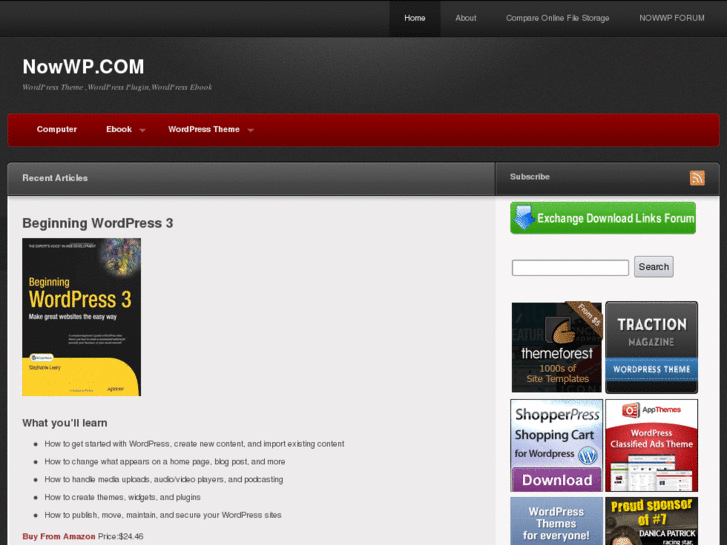This screenshot has width=727, height=545.
Task: Open the Danica Patrick sponsor ad
Action: [x=651, y=521]
